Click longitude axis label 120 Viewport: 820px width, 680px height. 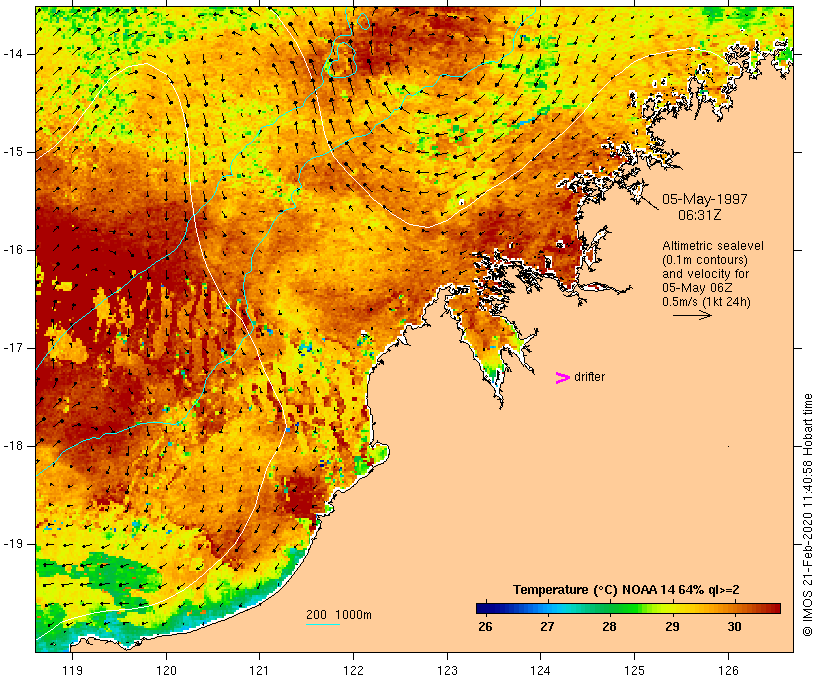166,671
